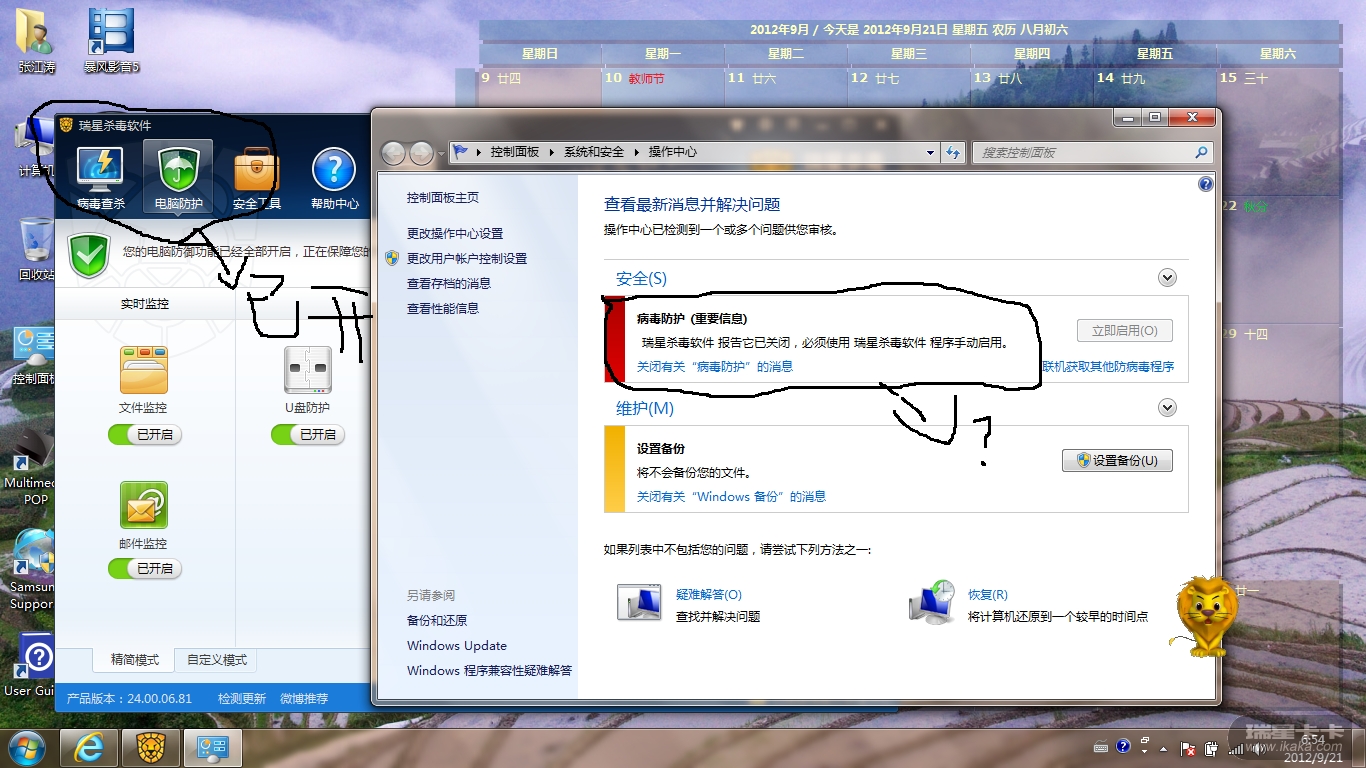
Task: Open 帮助中心 in Rising Antivirus
Action: [x=334, y=179]
